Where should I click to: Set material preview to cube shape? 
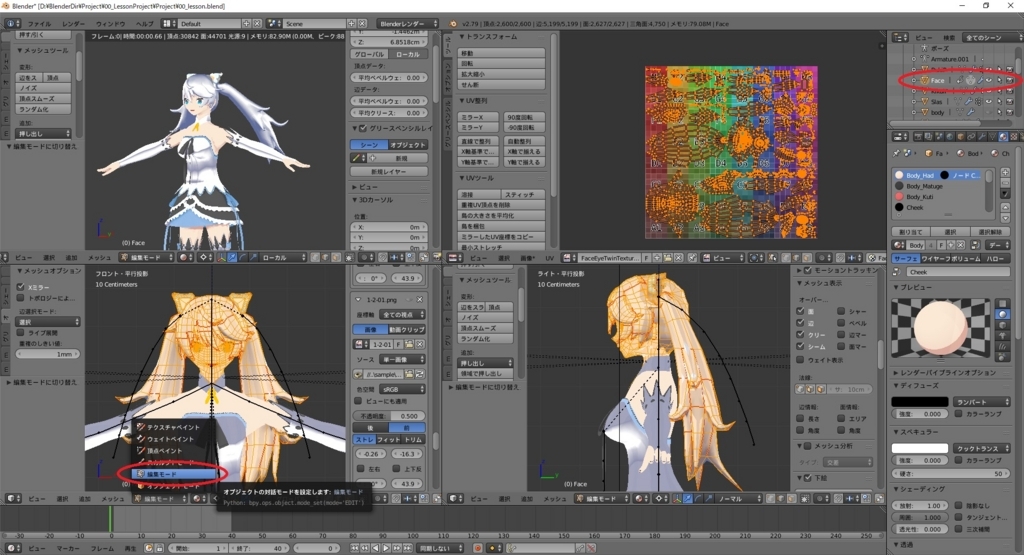click(x=1002, y=325)
